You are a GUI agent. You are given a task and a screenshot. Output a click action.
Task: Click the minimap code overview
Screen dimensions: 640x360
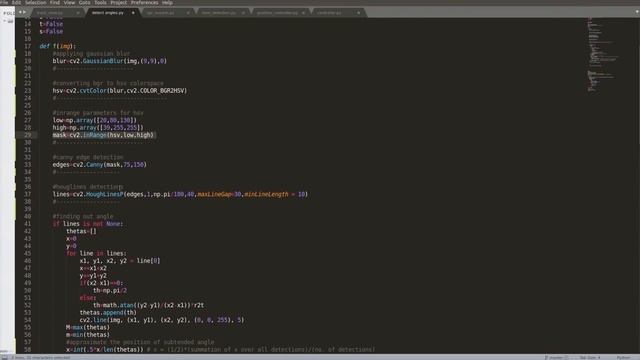click(602, 54)
